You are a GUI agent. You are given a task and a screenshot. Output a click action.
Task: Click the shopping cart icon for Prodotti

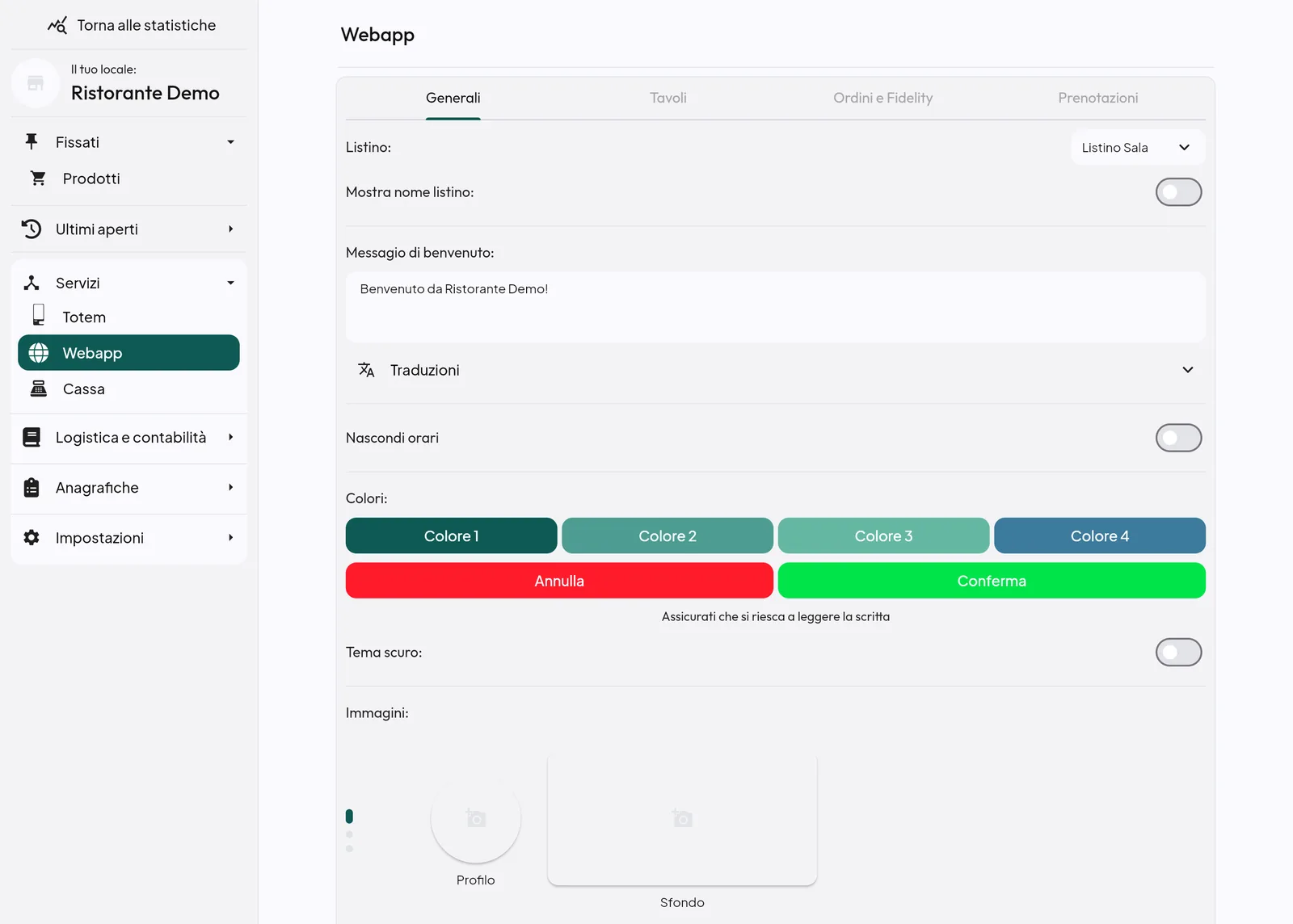coord(38,178)
